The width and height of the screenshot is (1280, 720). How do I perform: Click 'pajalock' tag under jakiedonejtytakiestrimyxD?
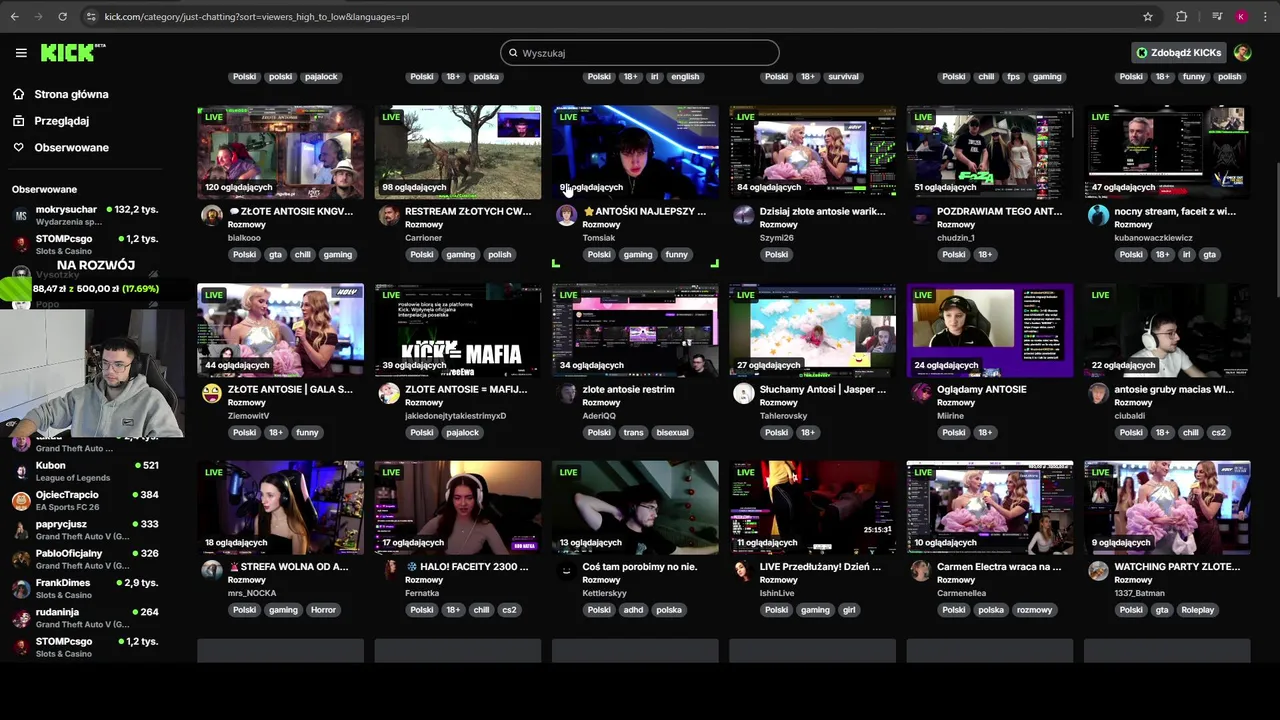tap(463, 433)
